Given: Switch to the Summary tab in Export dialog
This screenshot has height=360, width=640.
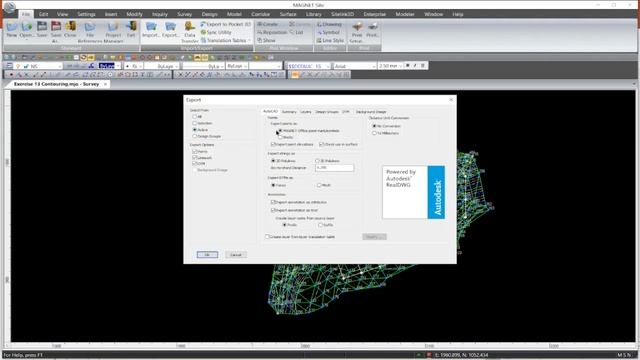Looking at the screenshot, I should [289, 112].
